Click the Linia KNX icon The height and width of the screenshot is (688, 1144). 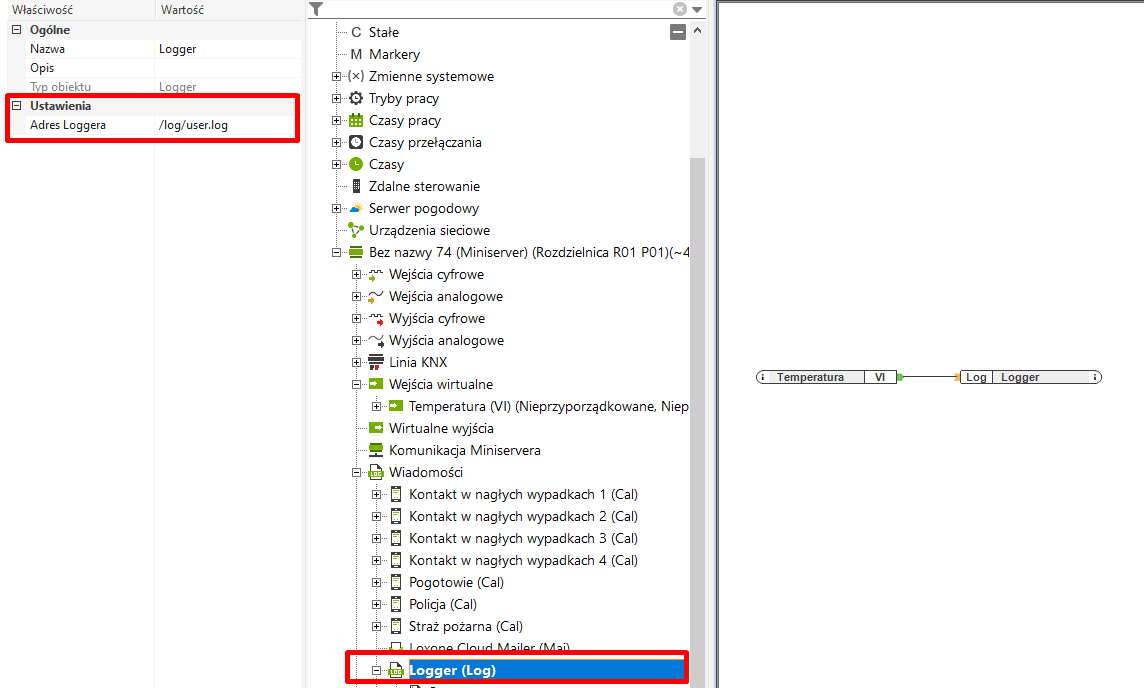tap(376, 362)
